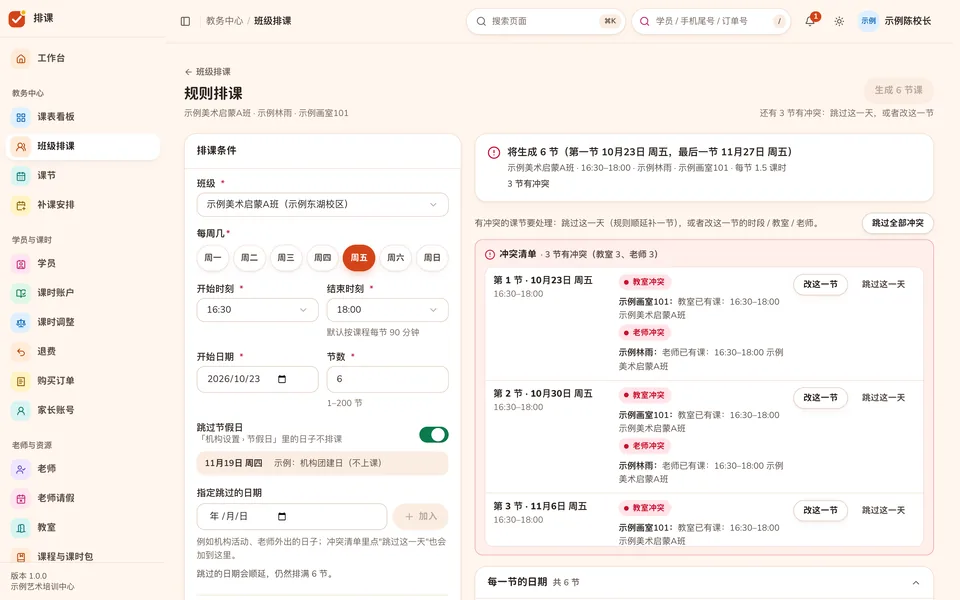Toggle off the 跳过节假日 switch
Screen dimensions: 960x600
click(433, 435)
